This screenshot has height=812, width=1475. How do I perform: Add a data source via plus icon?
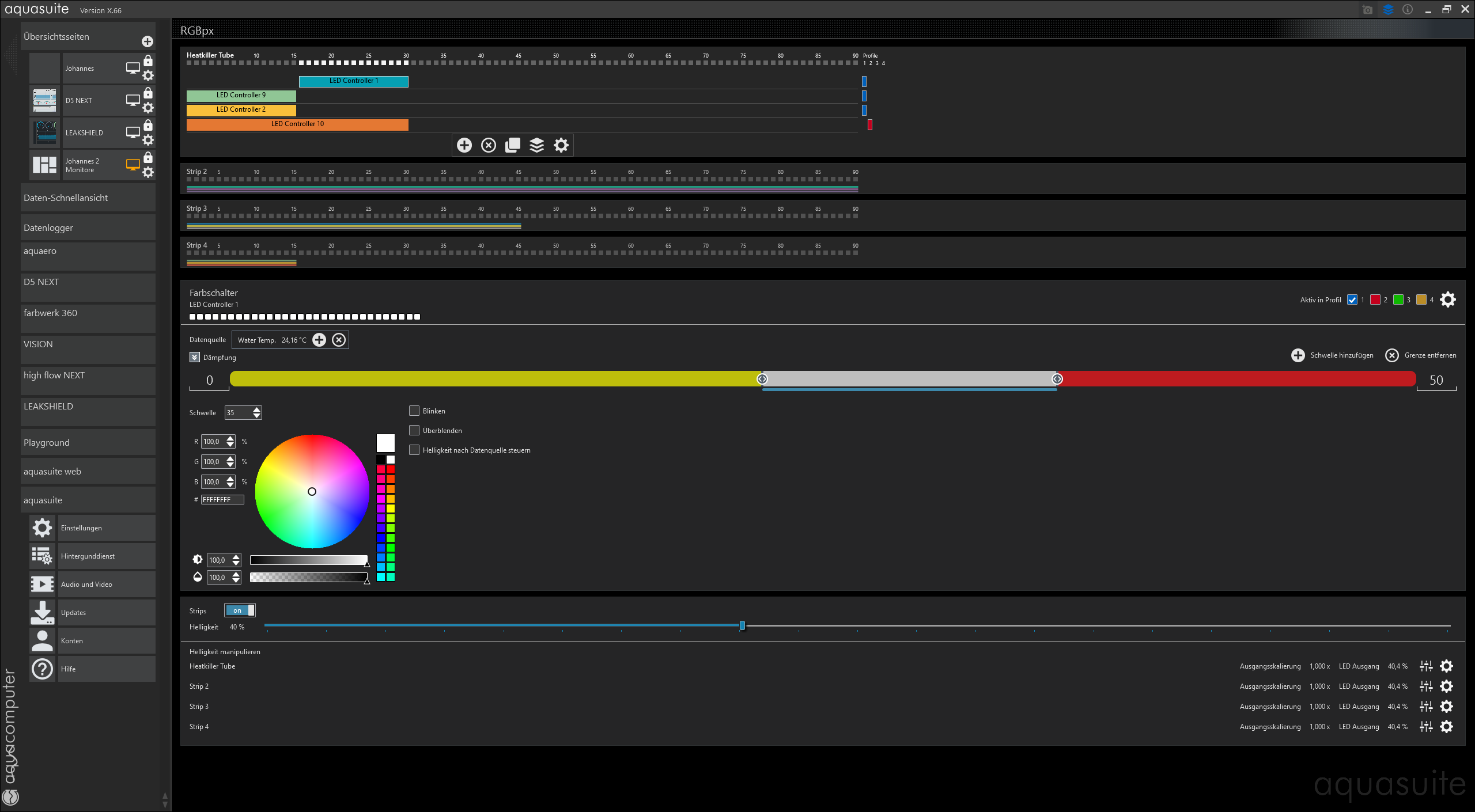pyautogui.click(x=319, y=340)
